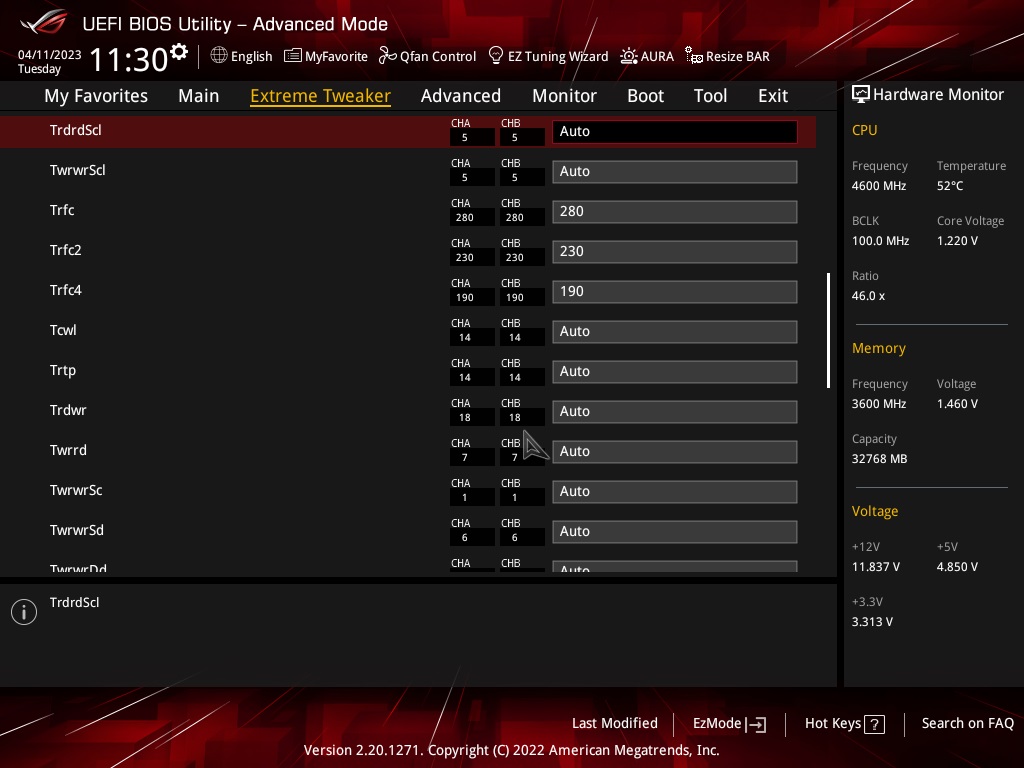
Task: Click the +12V reading 11.837 V
Action: [x=875, y=566]
